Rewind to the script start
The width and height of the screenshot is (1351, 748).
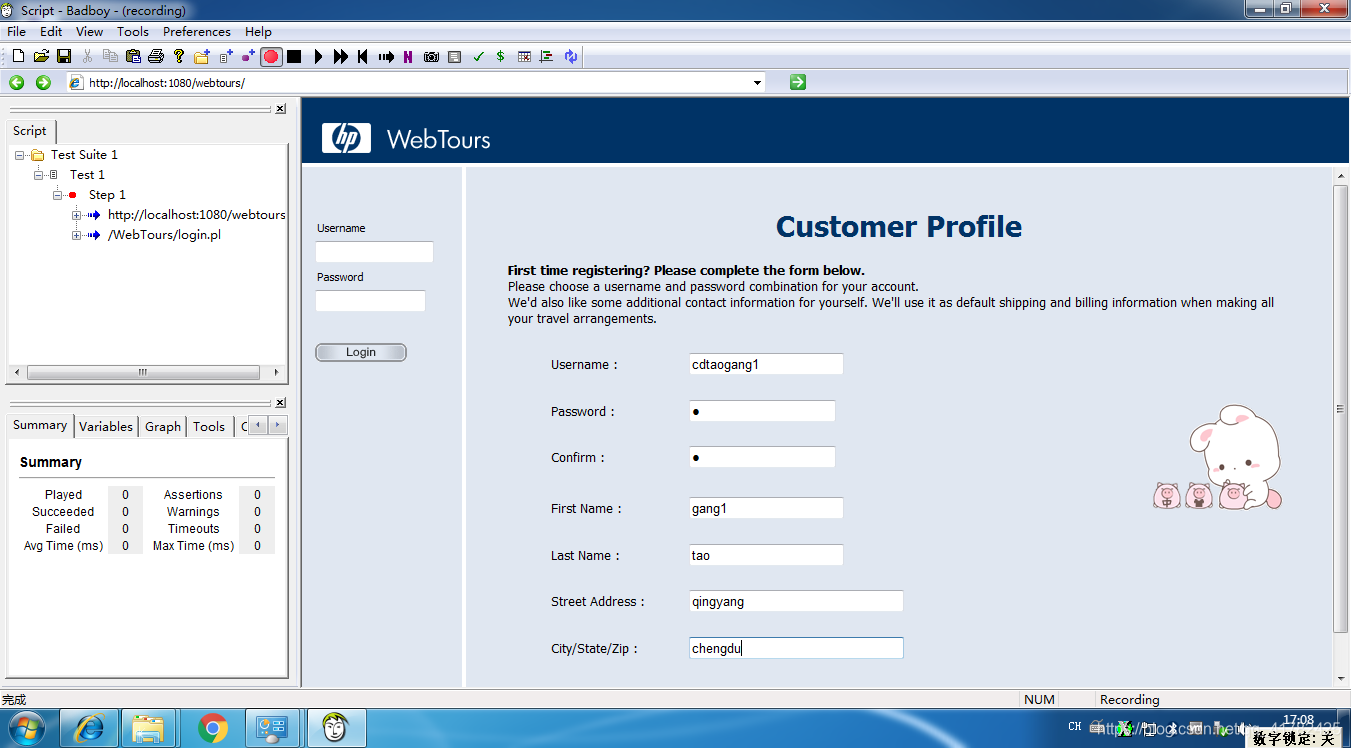pos(363,57)
